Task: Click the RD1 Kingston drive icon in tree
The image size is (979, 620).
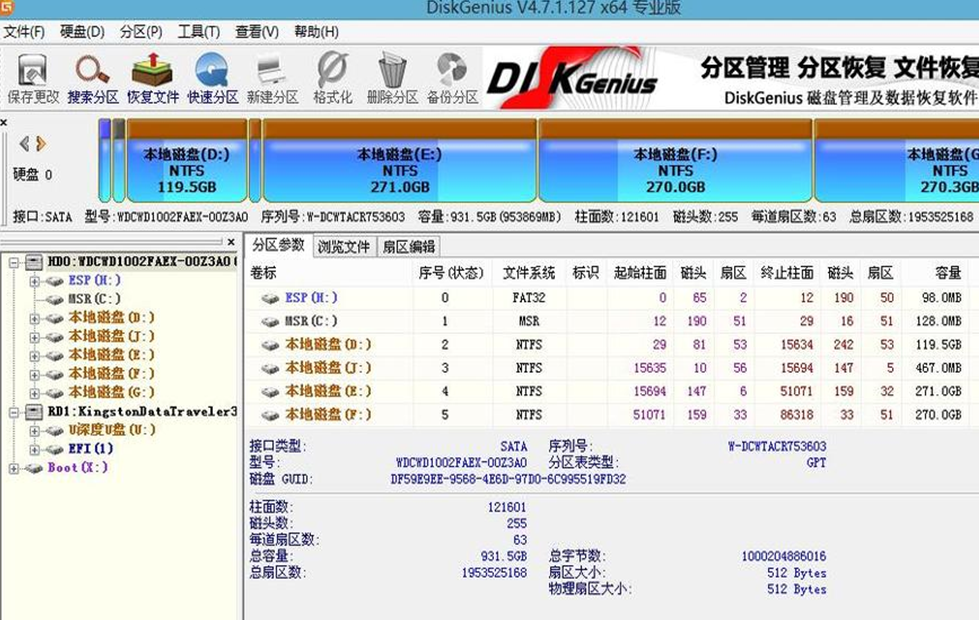Action: (34, 411)
